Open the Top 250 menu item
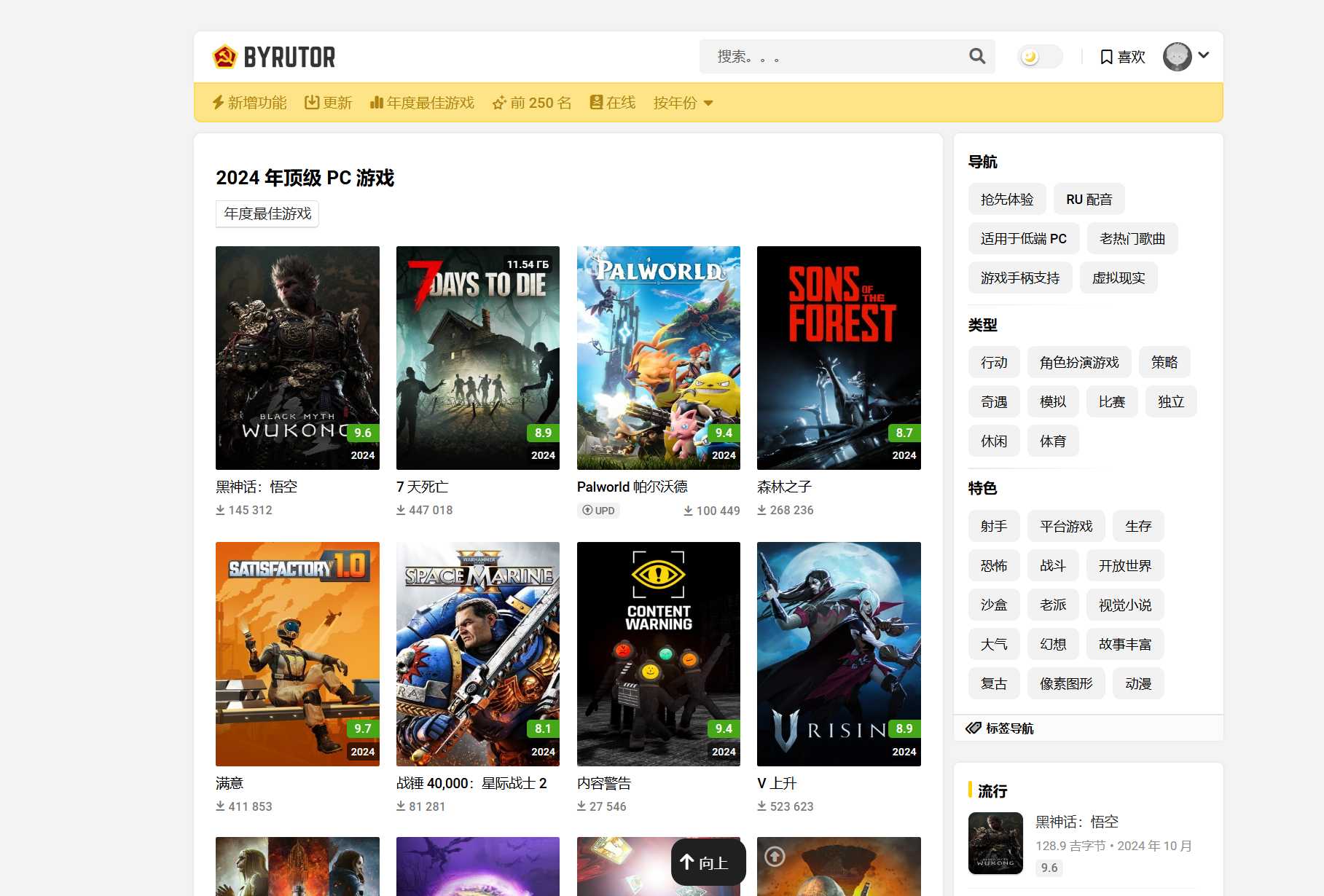This screenshot has height=896, width=1324. pos(532,103)
